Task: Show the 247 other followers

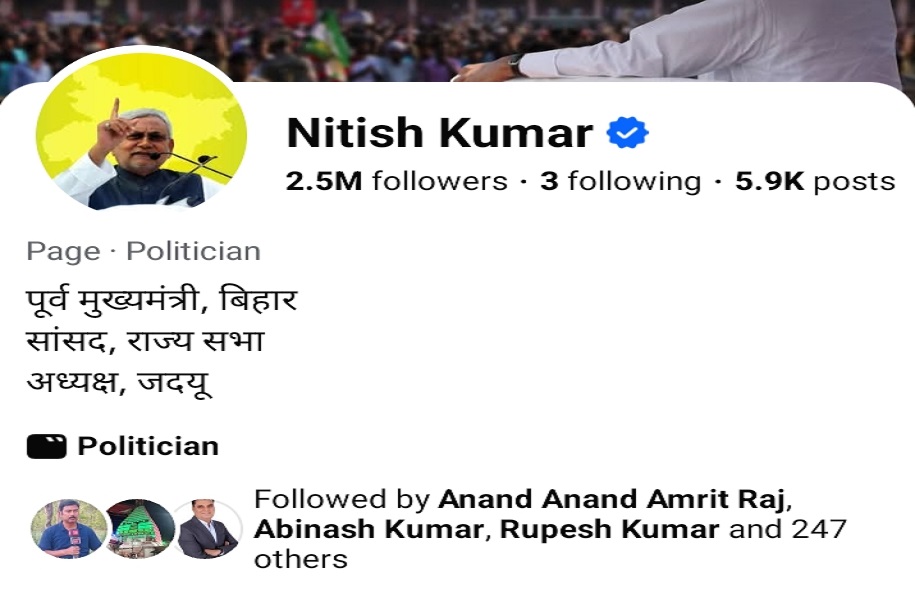Action: click(x=550, y=544)
